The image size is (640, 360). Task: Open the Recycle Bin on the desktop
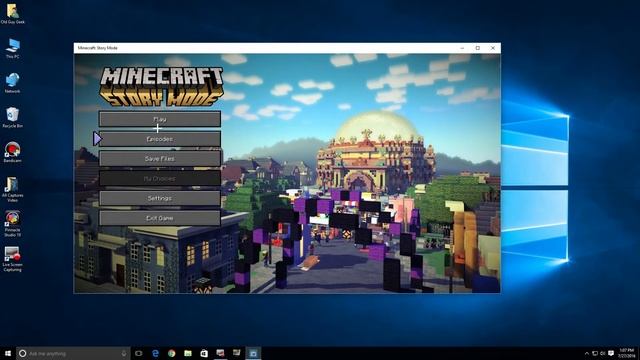click(x=12, y=118)
